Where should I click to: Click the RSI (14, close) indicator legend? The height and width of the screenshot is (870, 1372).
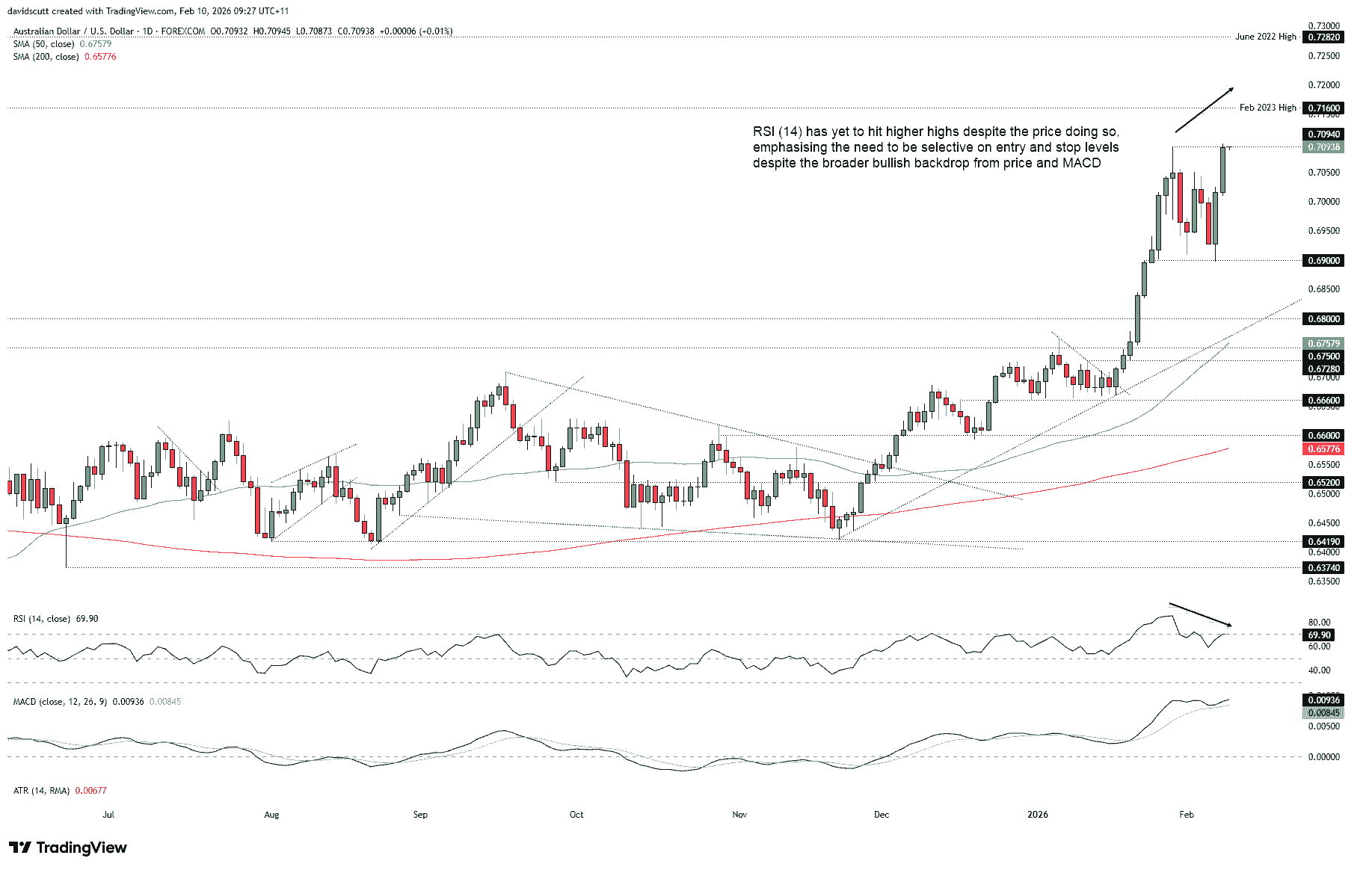(x=55, y=619)
